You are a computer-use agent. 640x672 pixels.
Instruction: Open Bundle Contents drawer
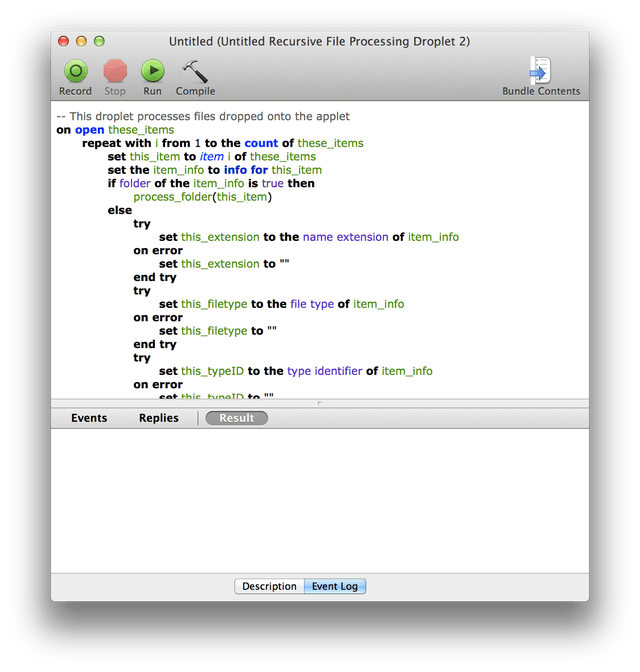click(x=540, y=71)
